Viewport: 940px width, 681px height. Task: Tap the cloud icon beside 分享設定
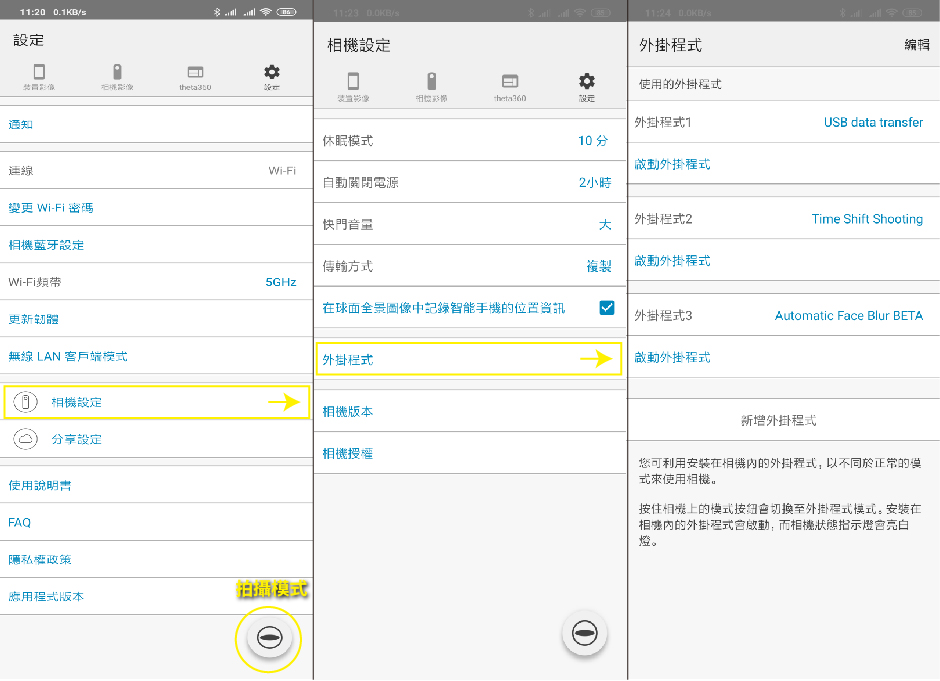coord(27,439)
